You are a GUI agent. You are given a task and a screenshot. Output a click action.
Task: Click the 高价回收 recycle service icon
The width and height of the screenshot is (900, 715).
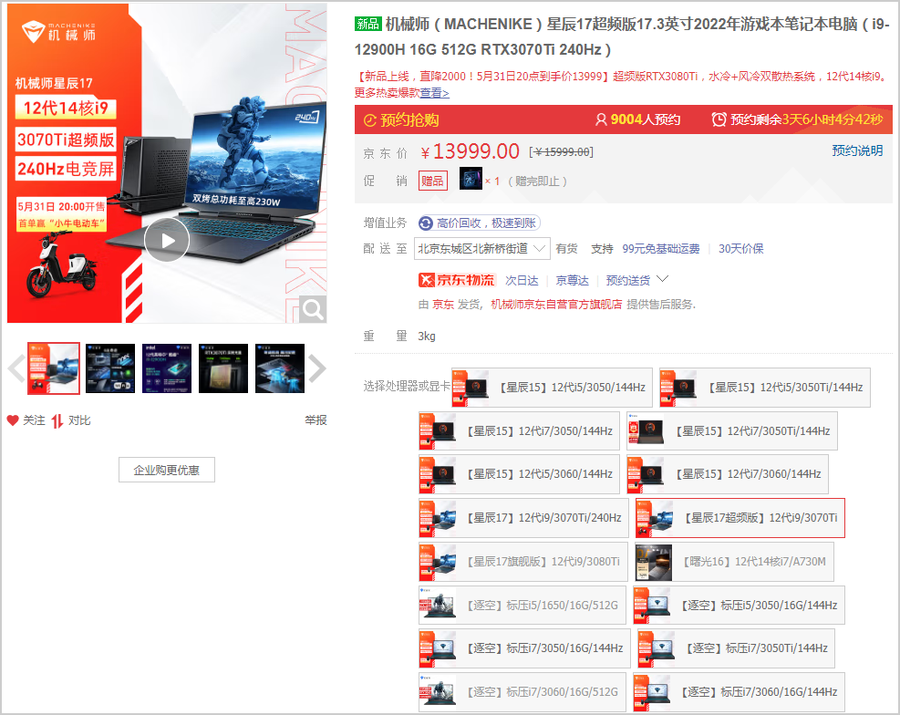(425, 223)
